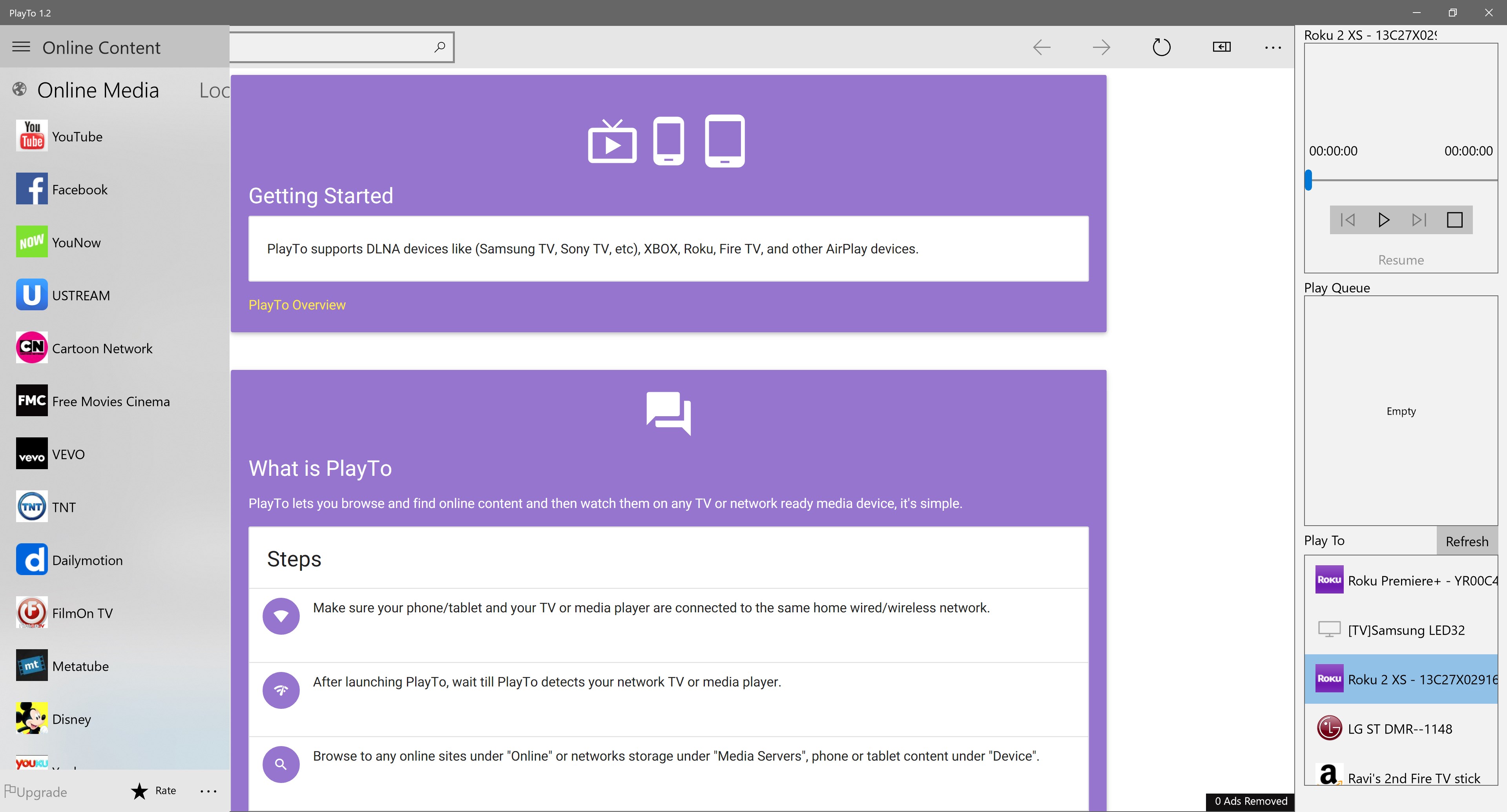Go forward with the right arrow

pos(1101,47)
